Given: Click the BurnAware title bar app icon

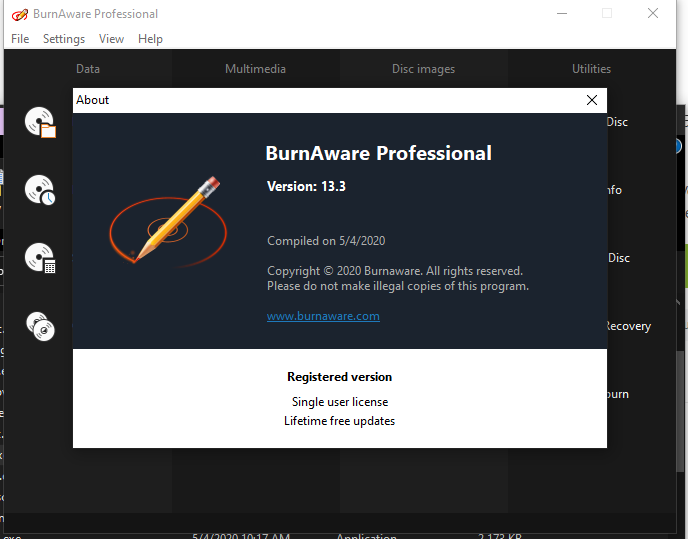Looking at the screenshot, I should tap(20, 14).
